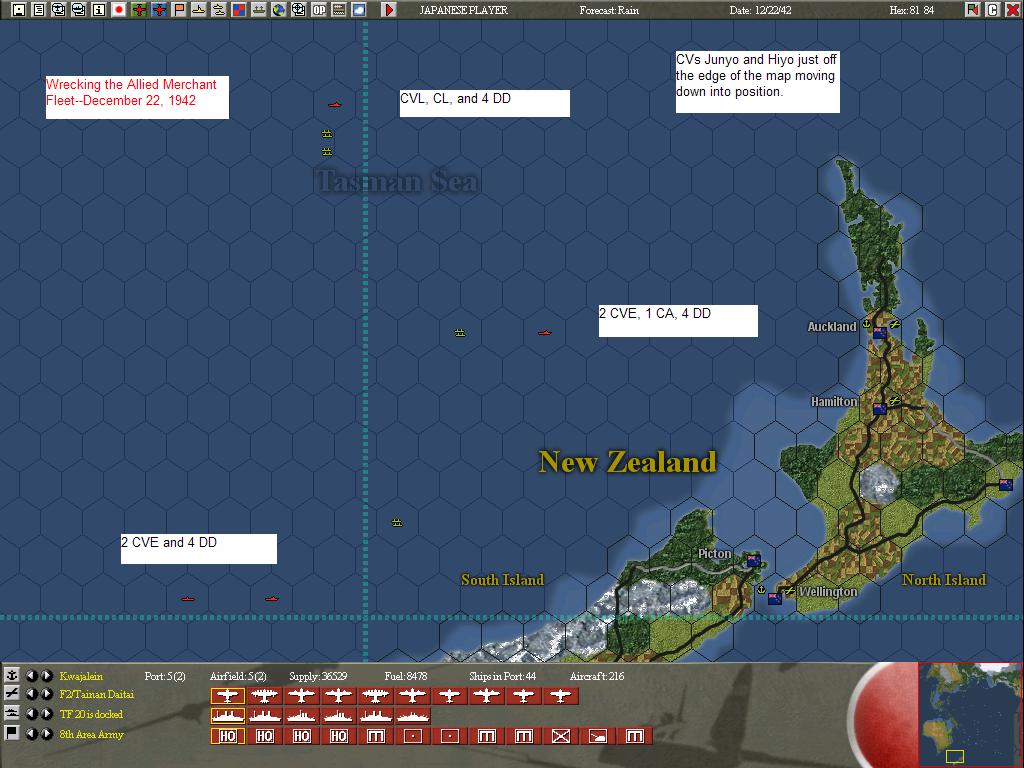Click the red play end-turn arrow
1024x768 pixels.
[389, 10]
